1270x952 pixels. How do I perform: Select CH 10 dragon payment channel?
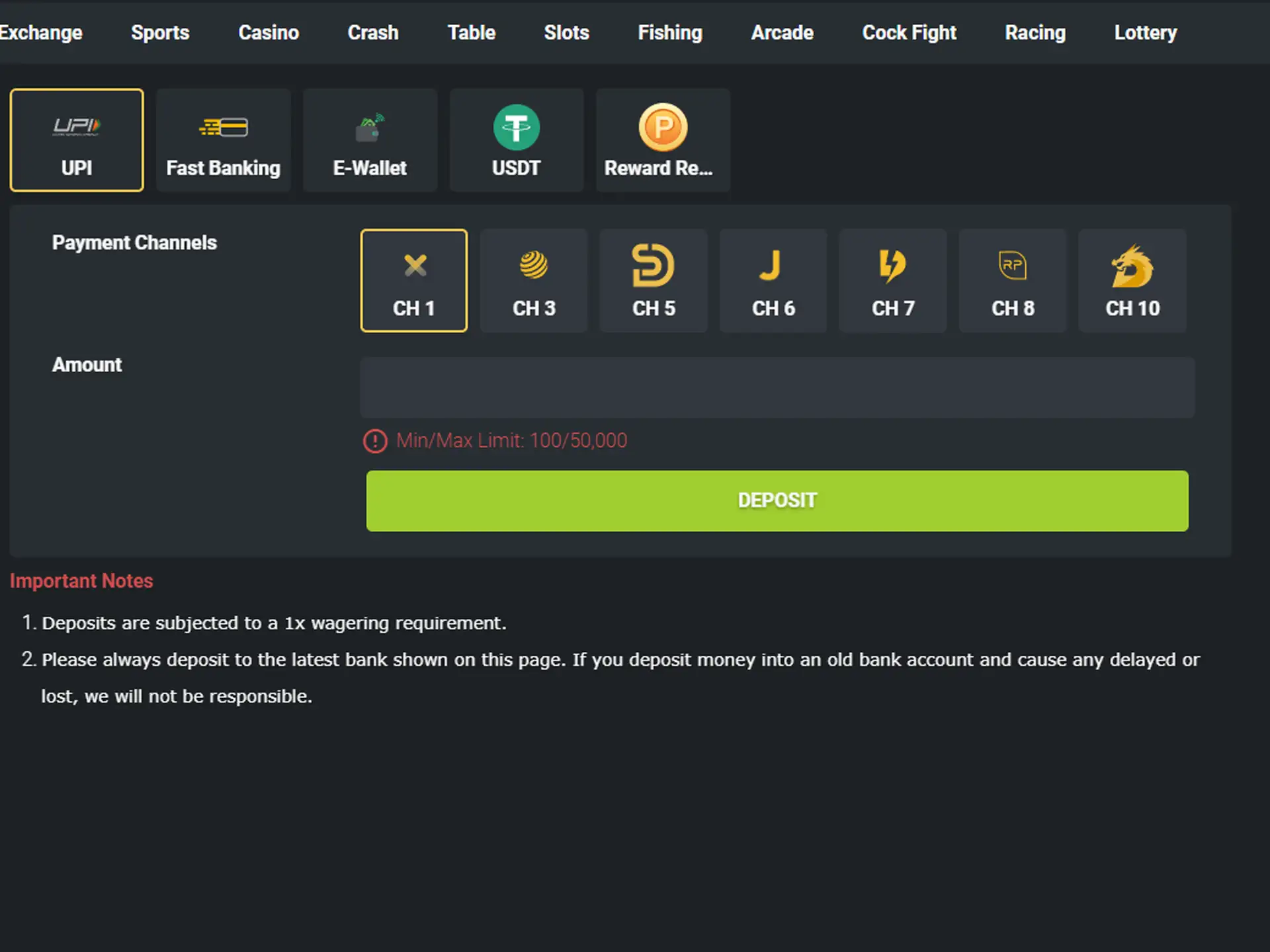tap(1133, 280)
